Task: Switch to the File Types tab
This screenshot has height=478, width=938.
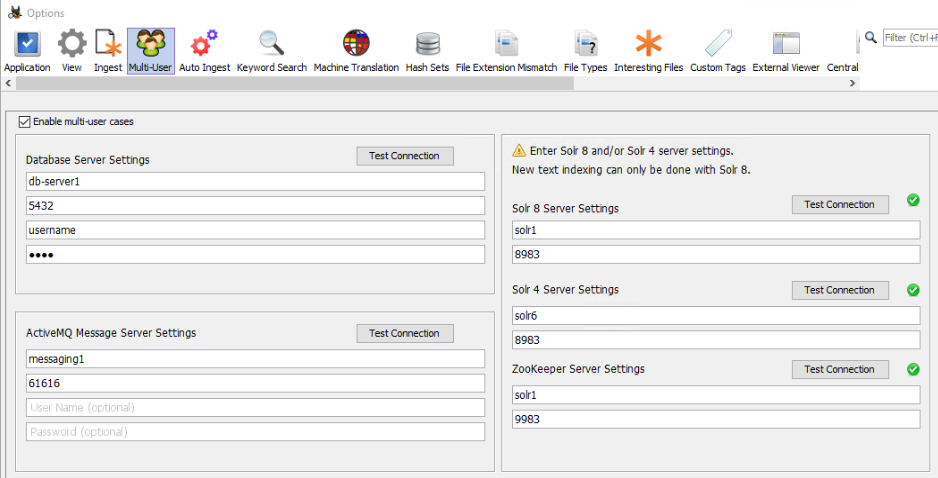Action: coord(585,51)
